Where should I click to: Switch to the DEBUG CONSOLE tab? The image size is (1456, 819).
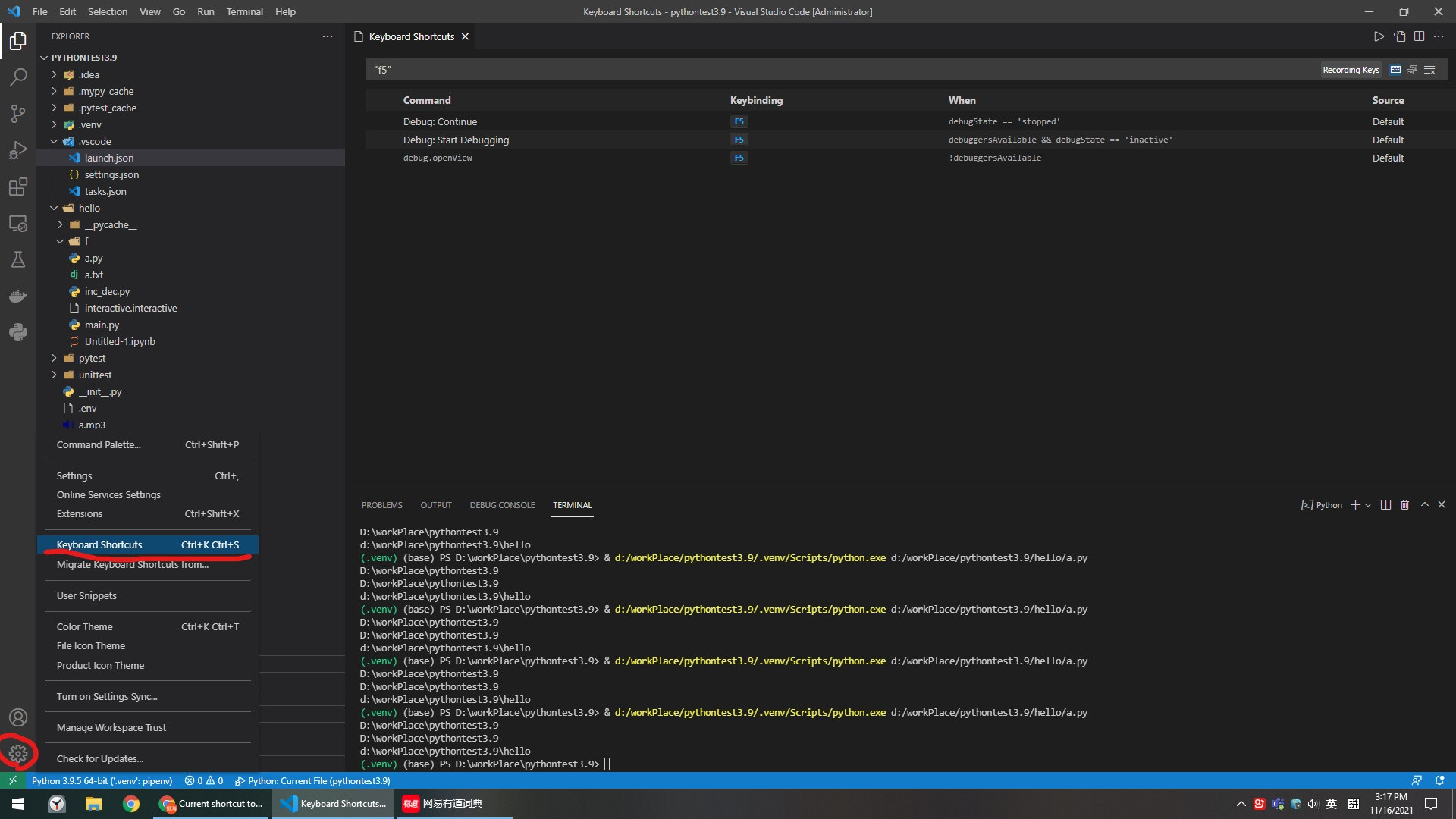tap(502, 505)
